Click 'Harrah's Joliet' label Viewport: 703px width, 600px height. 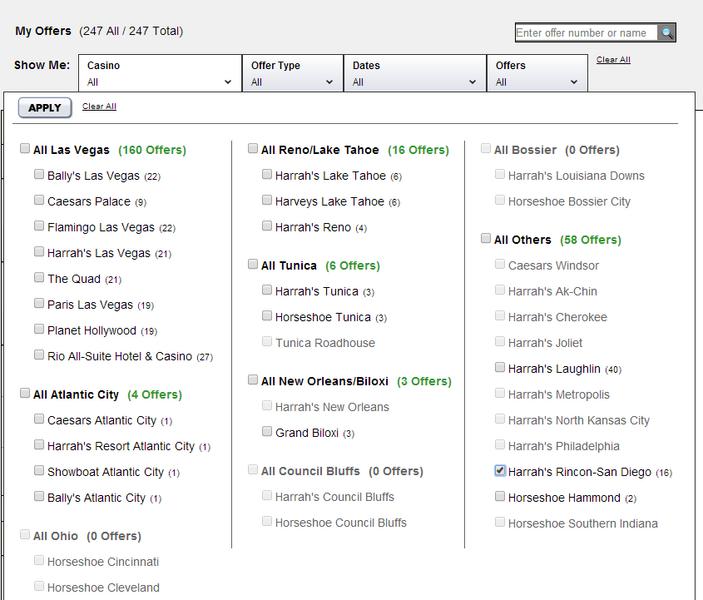coord(545,343)
